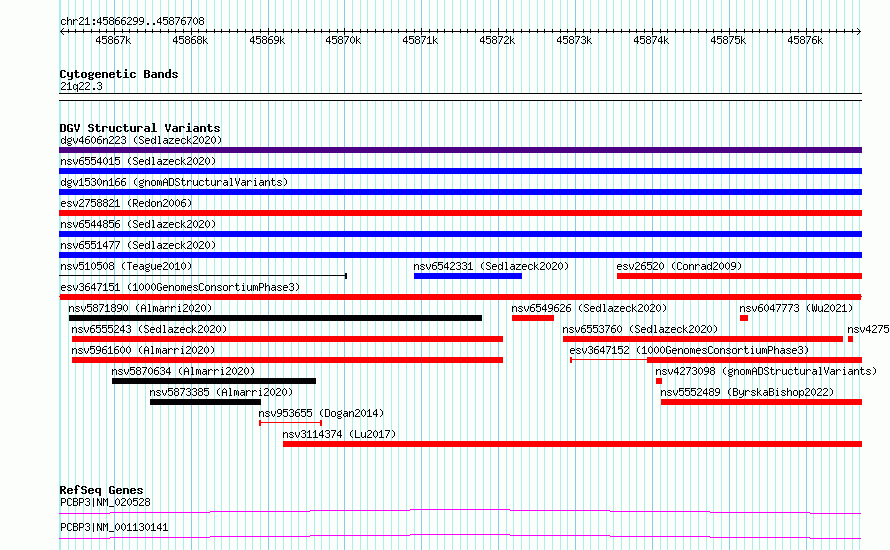Open esv3647151 (1000GenomesConsortiumPhase3) label

point(180,287)
